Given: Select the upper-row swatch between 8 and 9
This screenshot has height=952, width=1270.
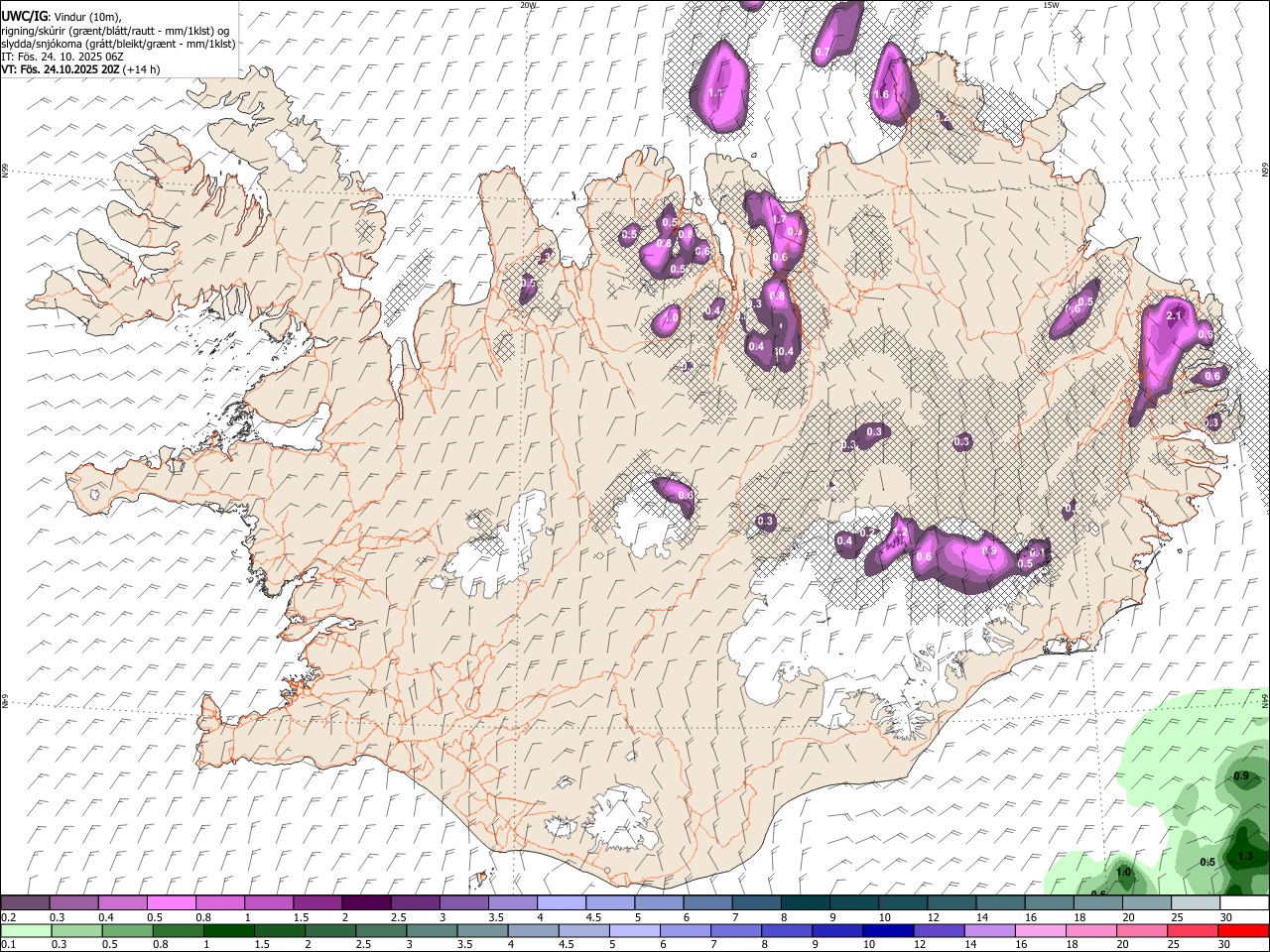Looking at the screenshot, I should pos(806,903).
